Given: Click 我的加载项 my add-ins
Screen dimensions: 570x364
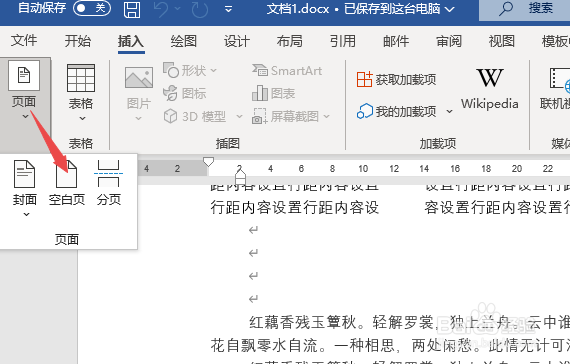Looking at the screenshot, I should 396,111.
